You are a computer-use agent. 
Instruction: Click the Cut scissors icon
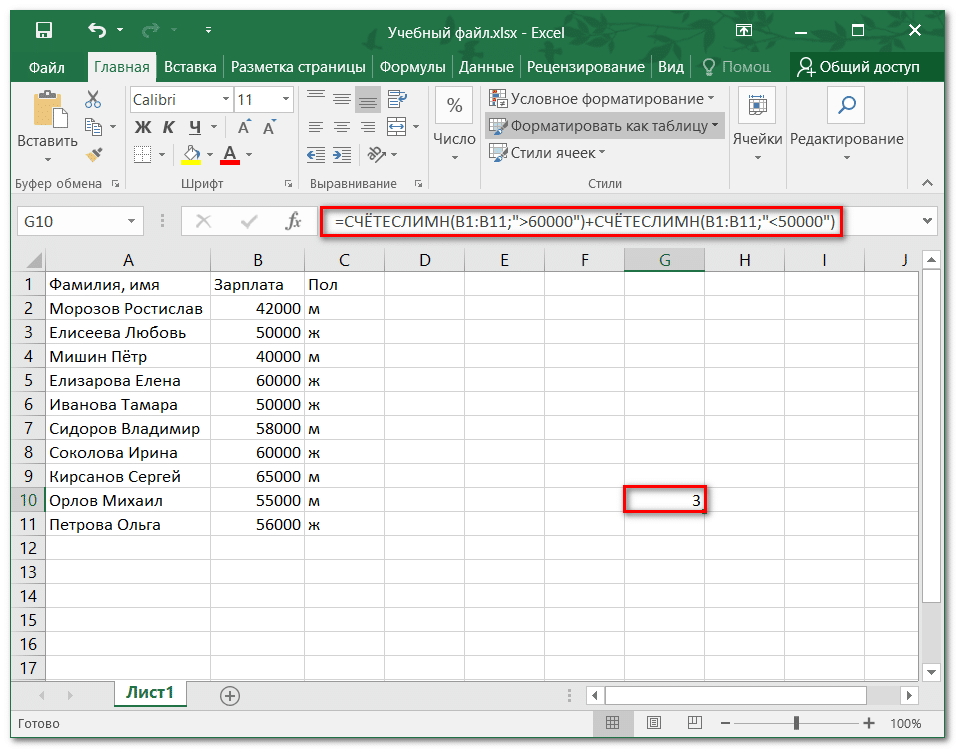[93, 99]
